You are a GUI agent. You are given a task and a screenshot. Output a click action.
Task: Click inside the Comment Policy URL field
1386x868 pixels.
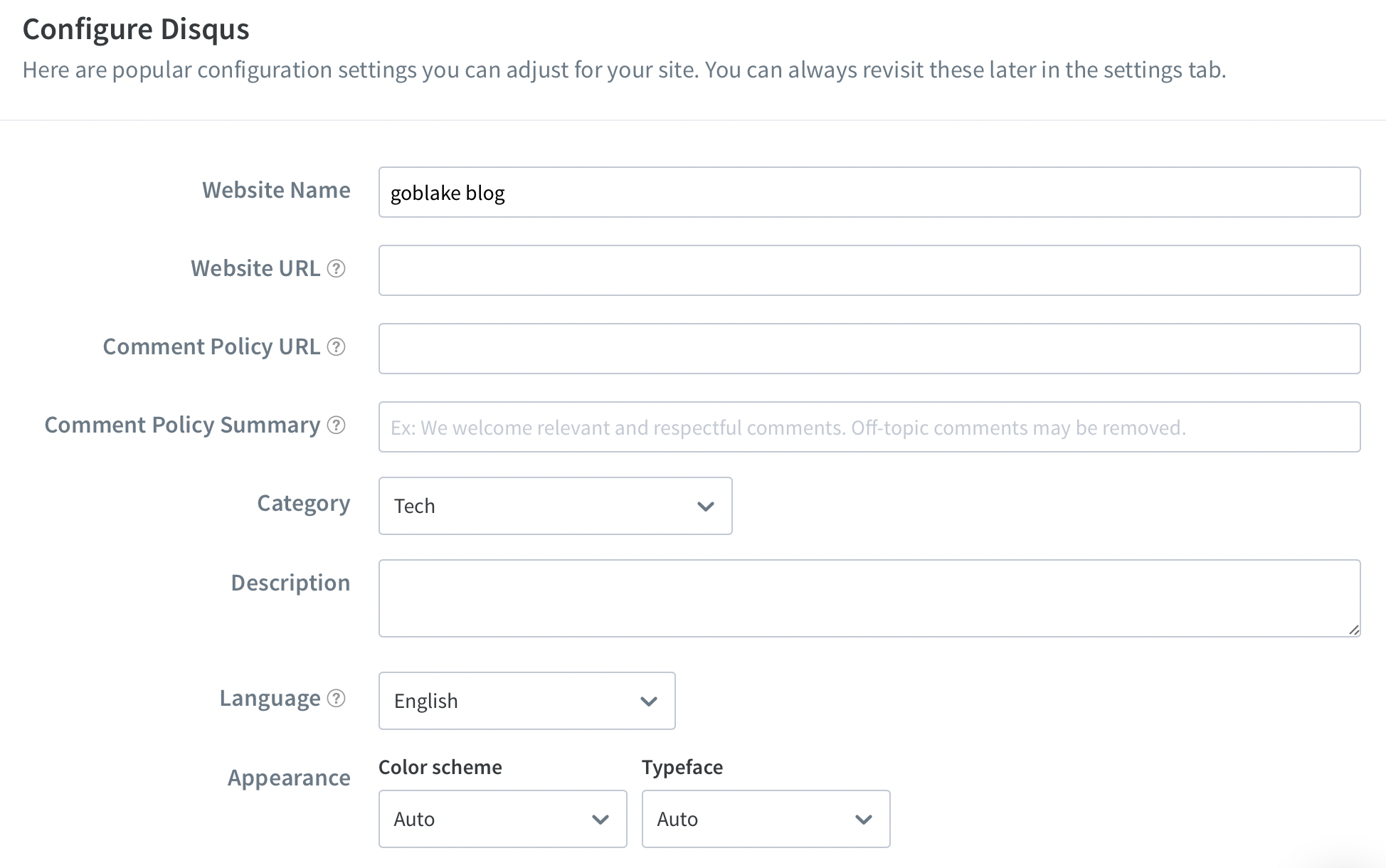869,349
